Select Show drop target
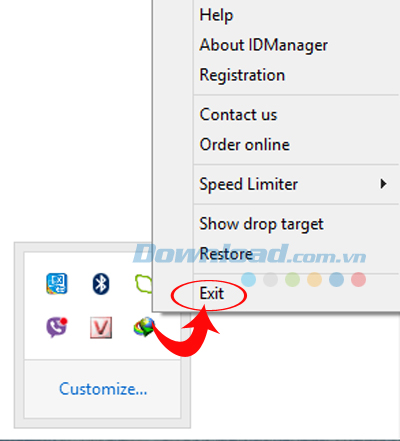 click(x=261, y=224)
